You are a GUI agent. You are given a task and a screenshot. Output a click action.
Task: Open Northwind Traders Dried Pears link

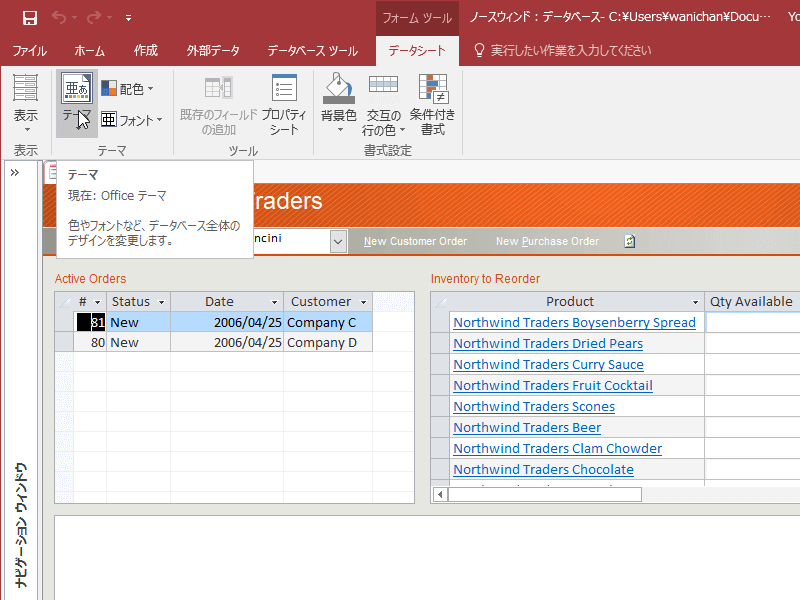[548, 343]
